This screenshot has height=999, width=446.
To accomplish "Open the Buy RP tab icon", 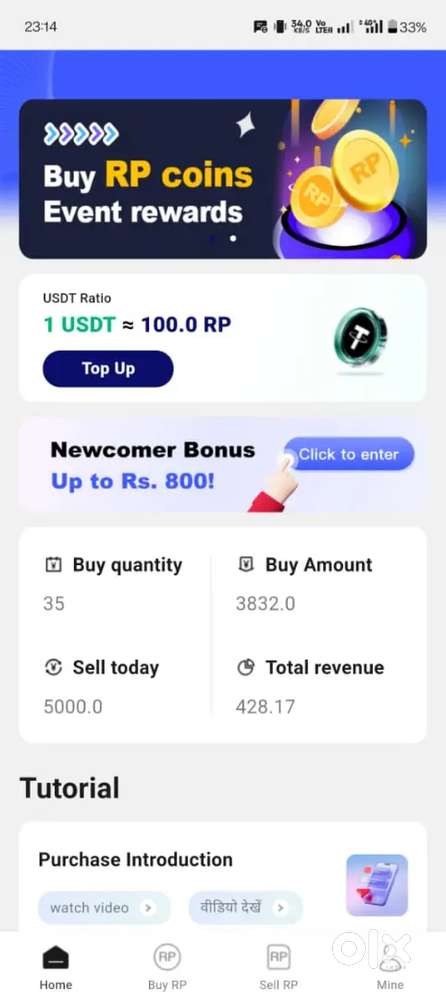I will [x=167, y=957].
